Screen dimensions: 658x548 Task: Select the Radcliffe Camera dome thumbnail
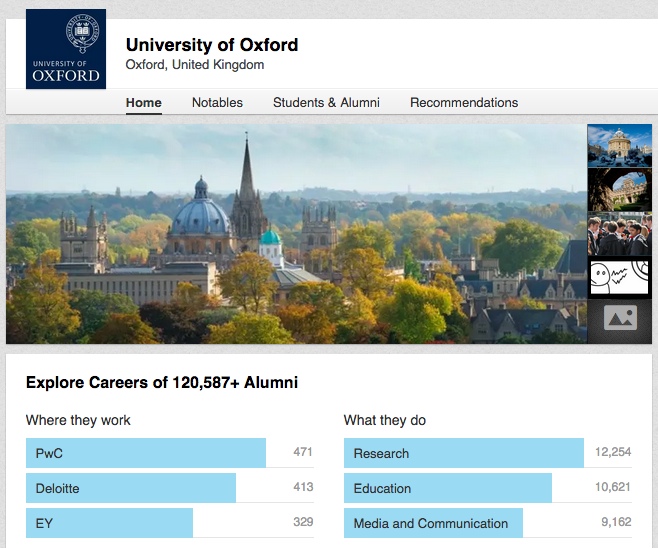click(x=619, y=145)
